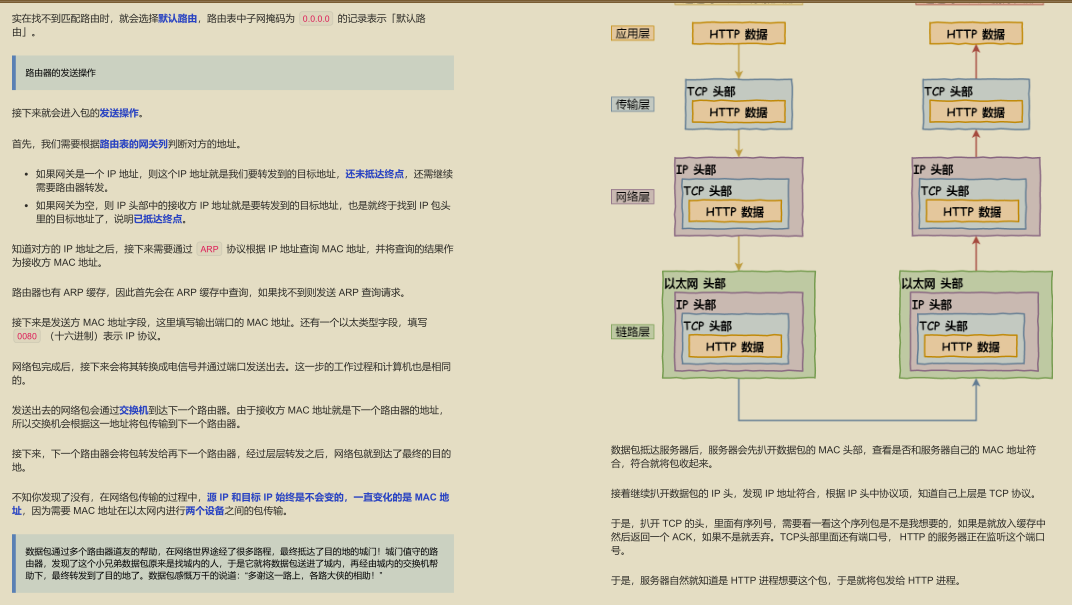The width and height of the screenshot is (1072, 605).
Task: Select the inline code 0080
Action: tap(27, 336)
